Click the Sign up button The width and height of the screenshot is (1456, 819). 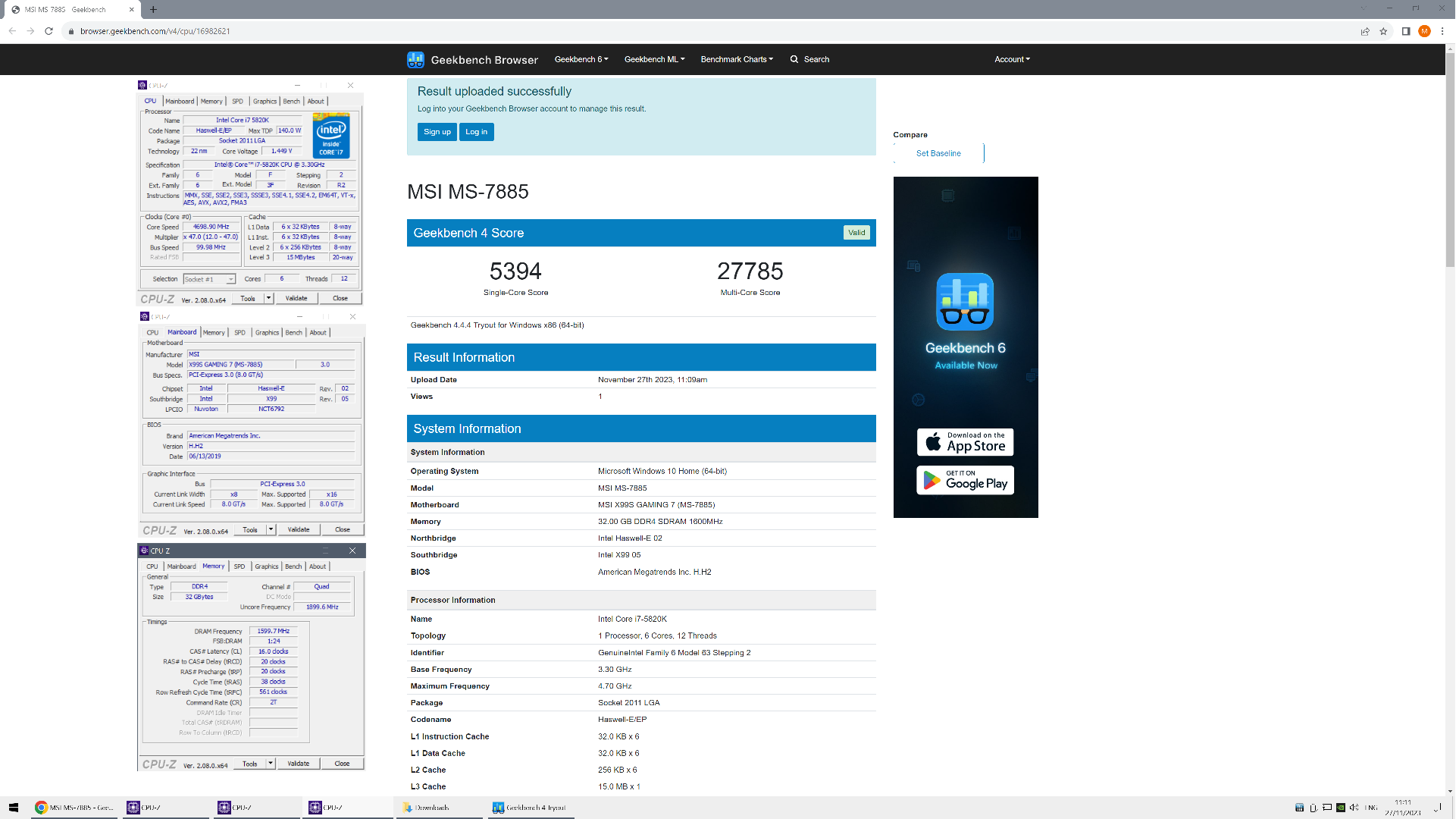tap(437, 132)
